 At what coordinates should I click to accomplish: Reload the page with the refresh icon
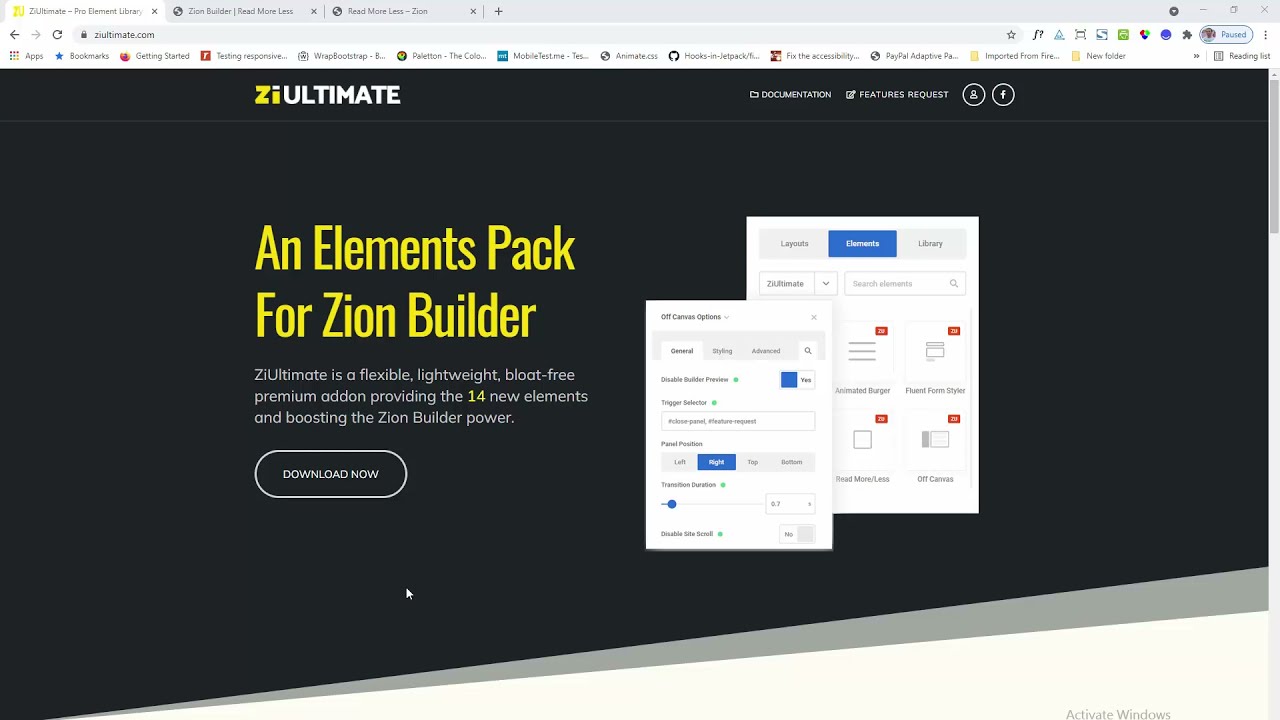coord(57,34)
